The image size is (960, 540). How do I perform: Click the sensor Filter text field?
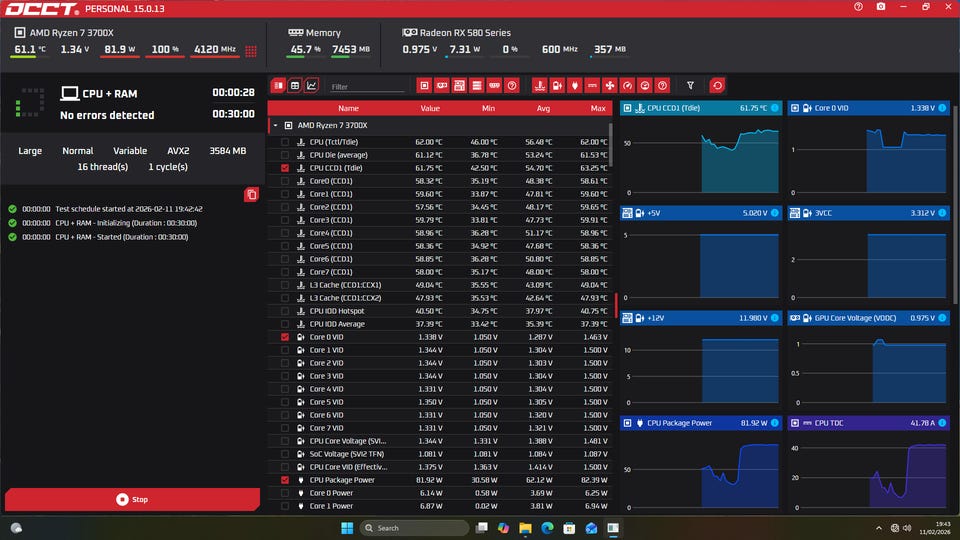[367, 87]
